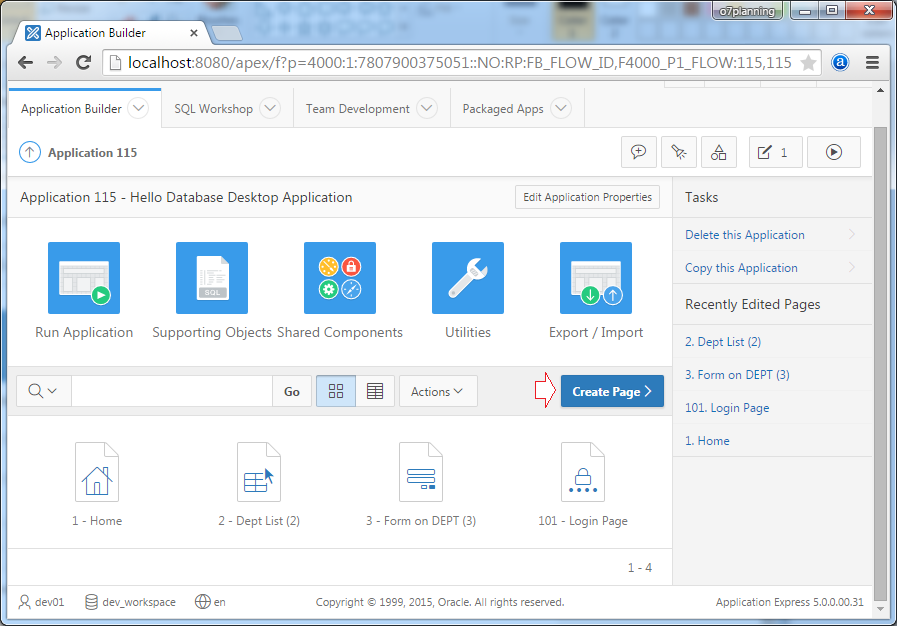Click the browser address bar URL
Viewport: 897px width, 626px height.
coord(460,62)
